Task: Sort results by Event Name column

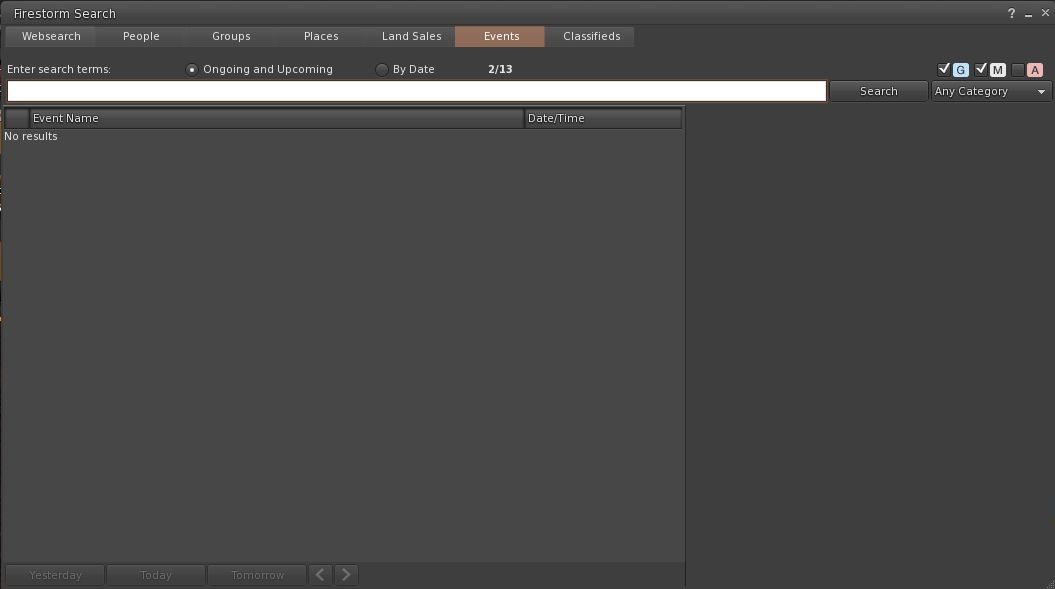Action: point(276,118)
